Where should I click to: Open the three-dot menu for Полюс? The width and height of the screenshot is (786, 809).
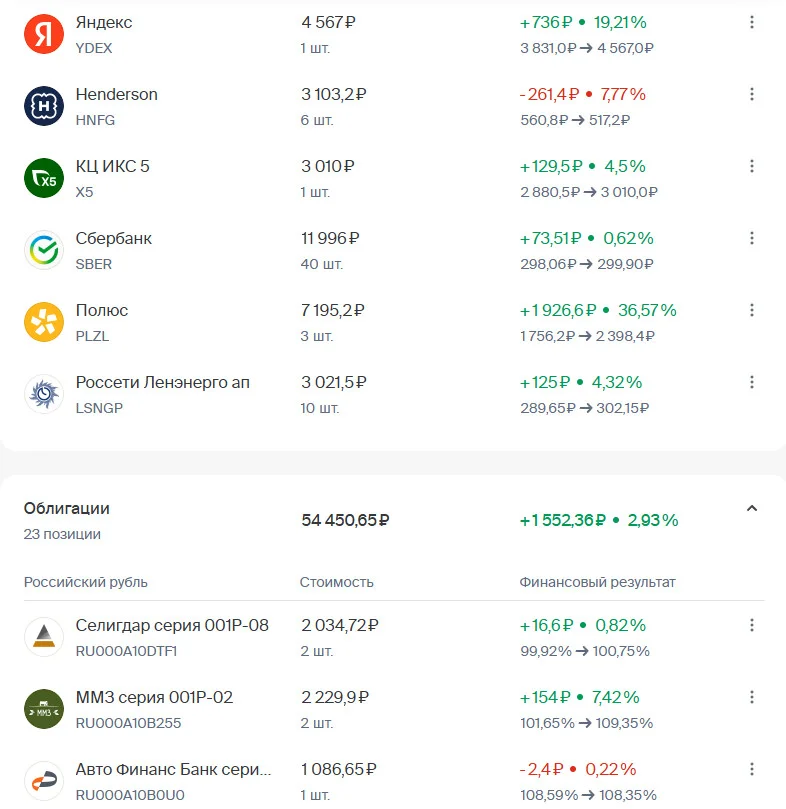752,310
